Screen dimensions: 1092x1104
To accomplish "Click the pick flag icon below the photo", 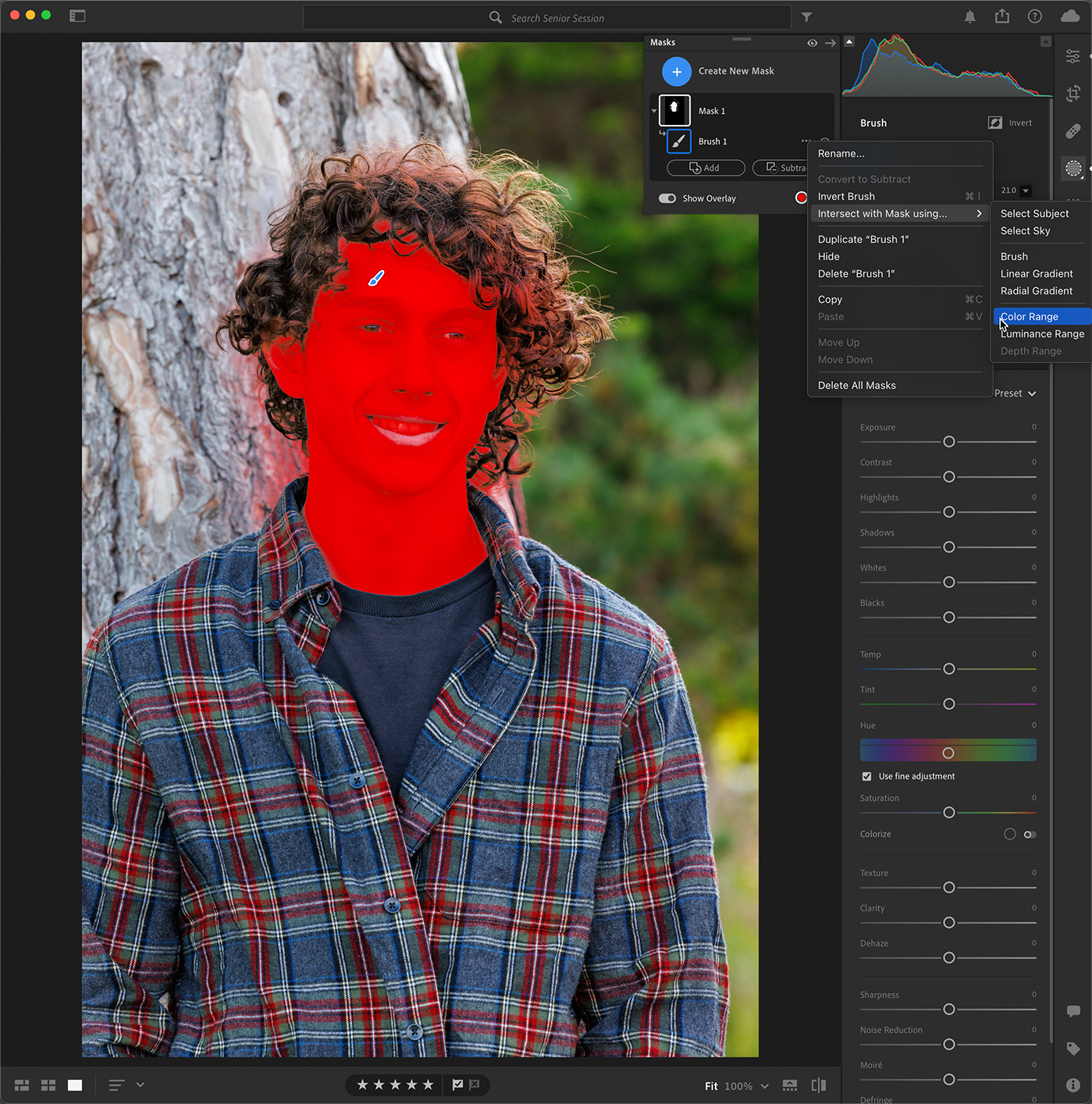I will pos(458,1084).
